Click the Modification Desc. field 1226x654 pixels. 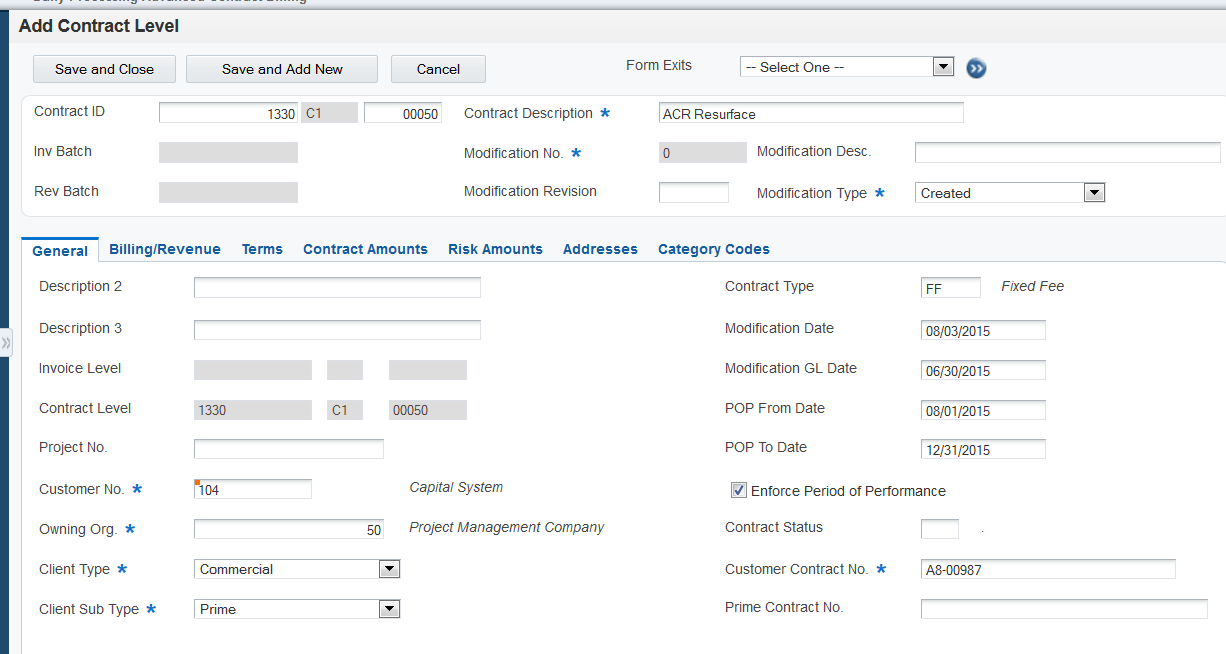(x=1067, y=152)
